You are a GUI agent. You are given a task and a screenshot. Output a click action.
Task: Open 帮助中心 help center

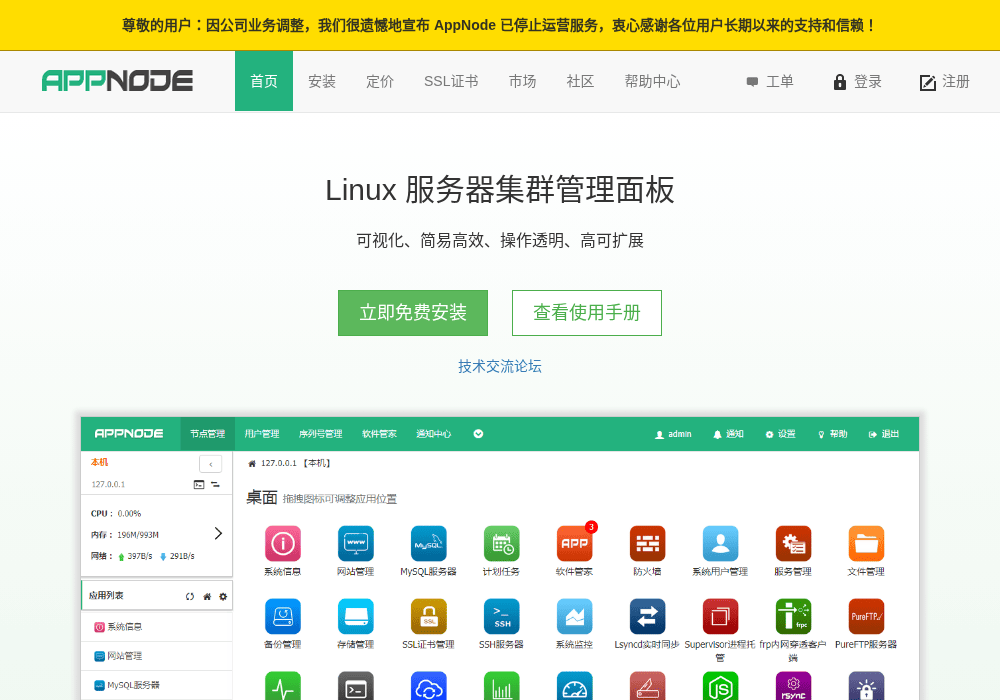tap(652, 82)
